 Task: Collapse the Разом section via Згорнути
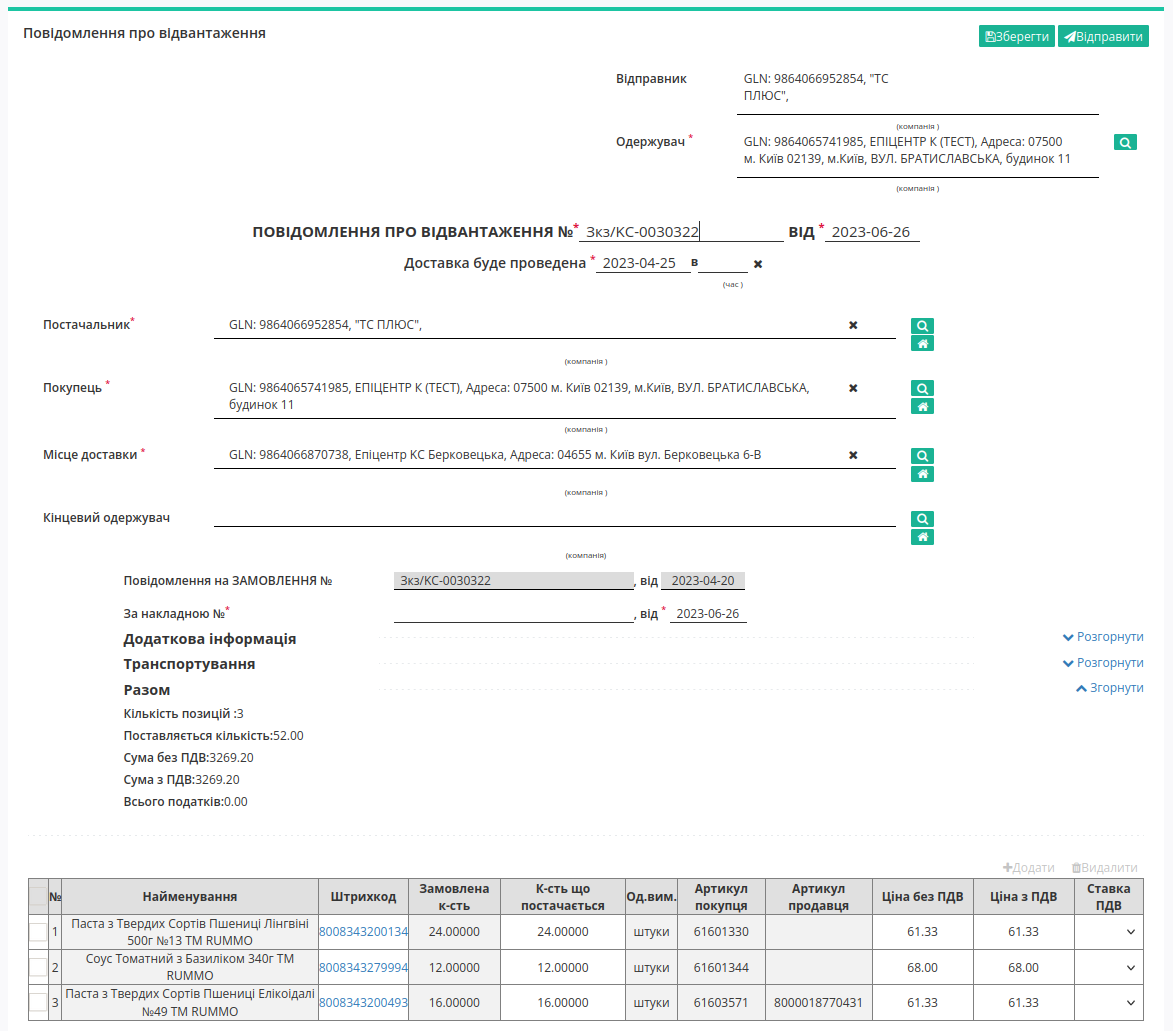tap(1109, 688)
